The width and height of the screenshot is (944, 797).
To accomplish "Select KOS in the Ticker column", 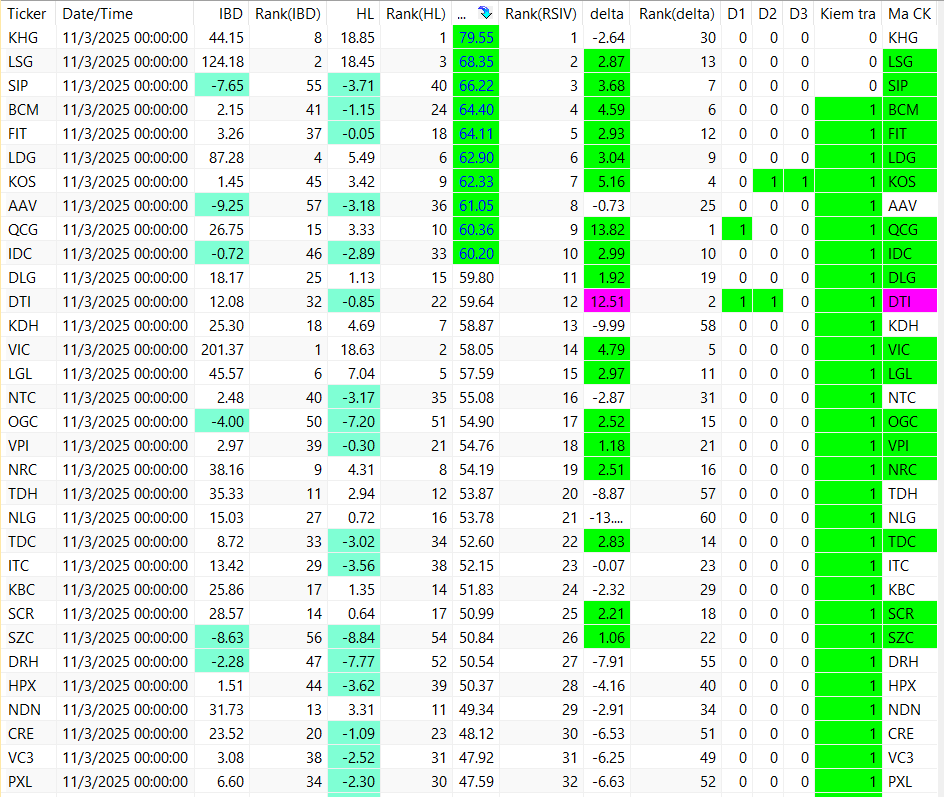I will coord(22,182).
